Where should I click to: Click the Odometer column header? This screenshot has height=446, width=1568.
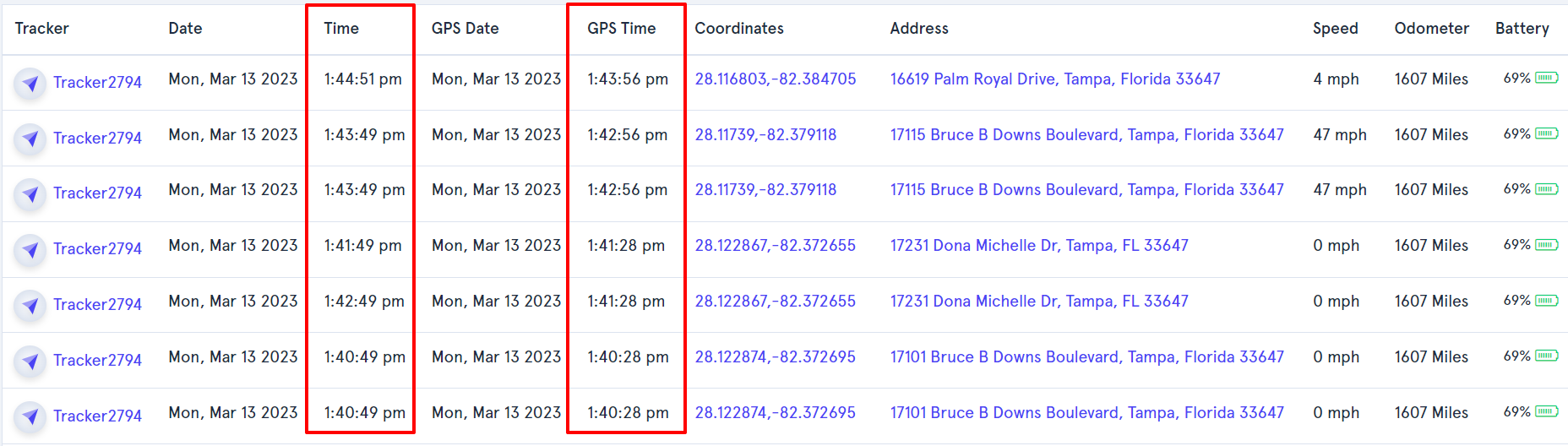pos(1432,28)
